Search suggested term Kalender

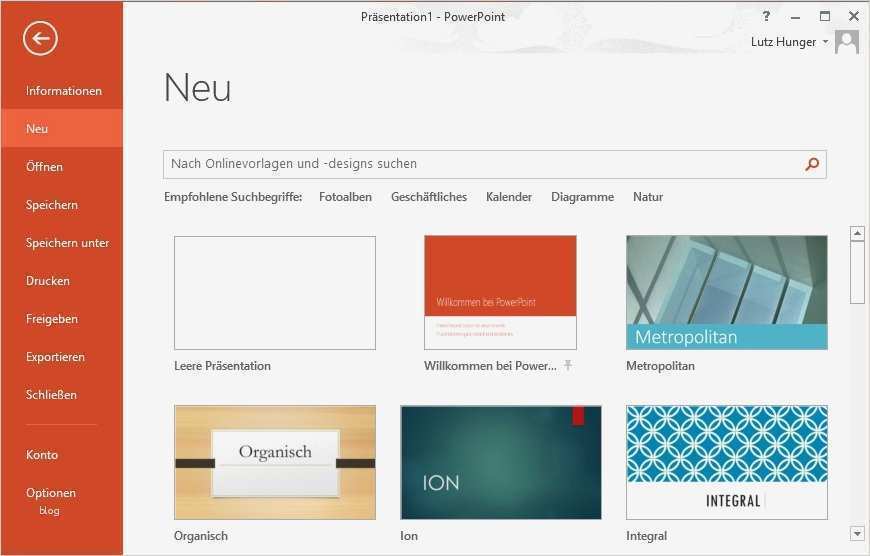click(509, 197)
